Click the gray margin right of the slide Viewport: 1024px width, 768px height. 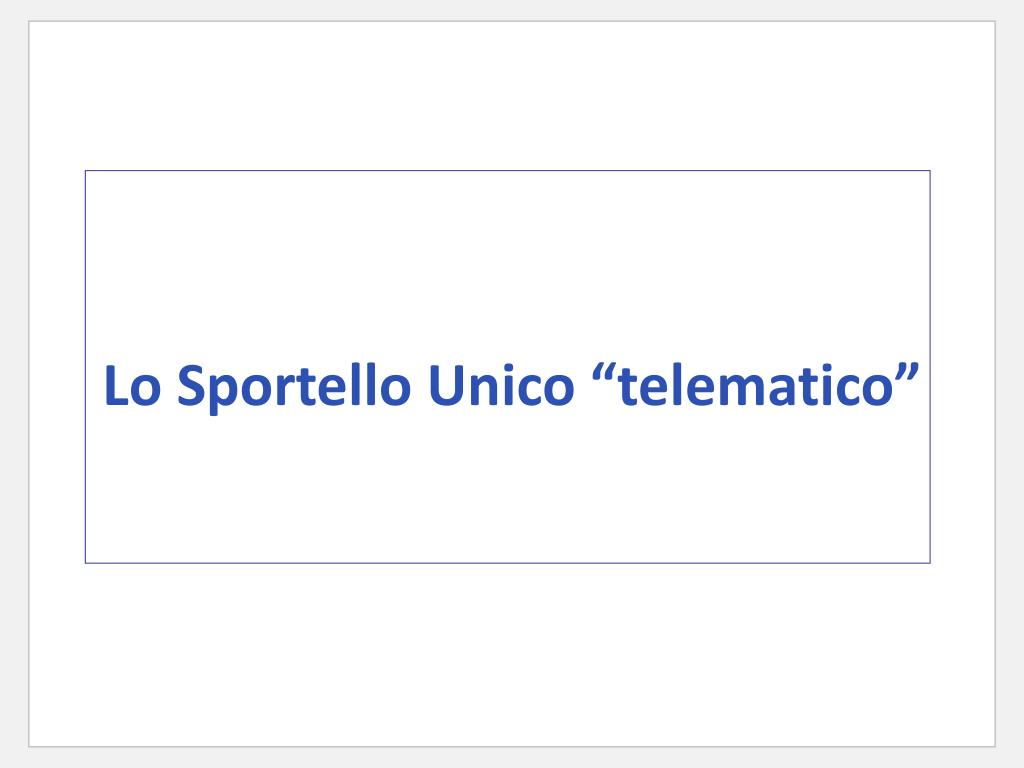coord(1010,384)
